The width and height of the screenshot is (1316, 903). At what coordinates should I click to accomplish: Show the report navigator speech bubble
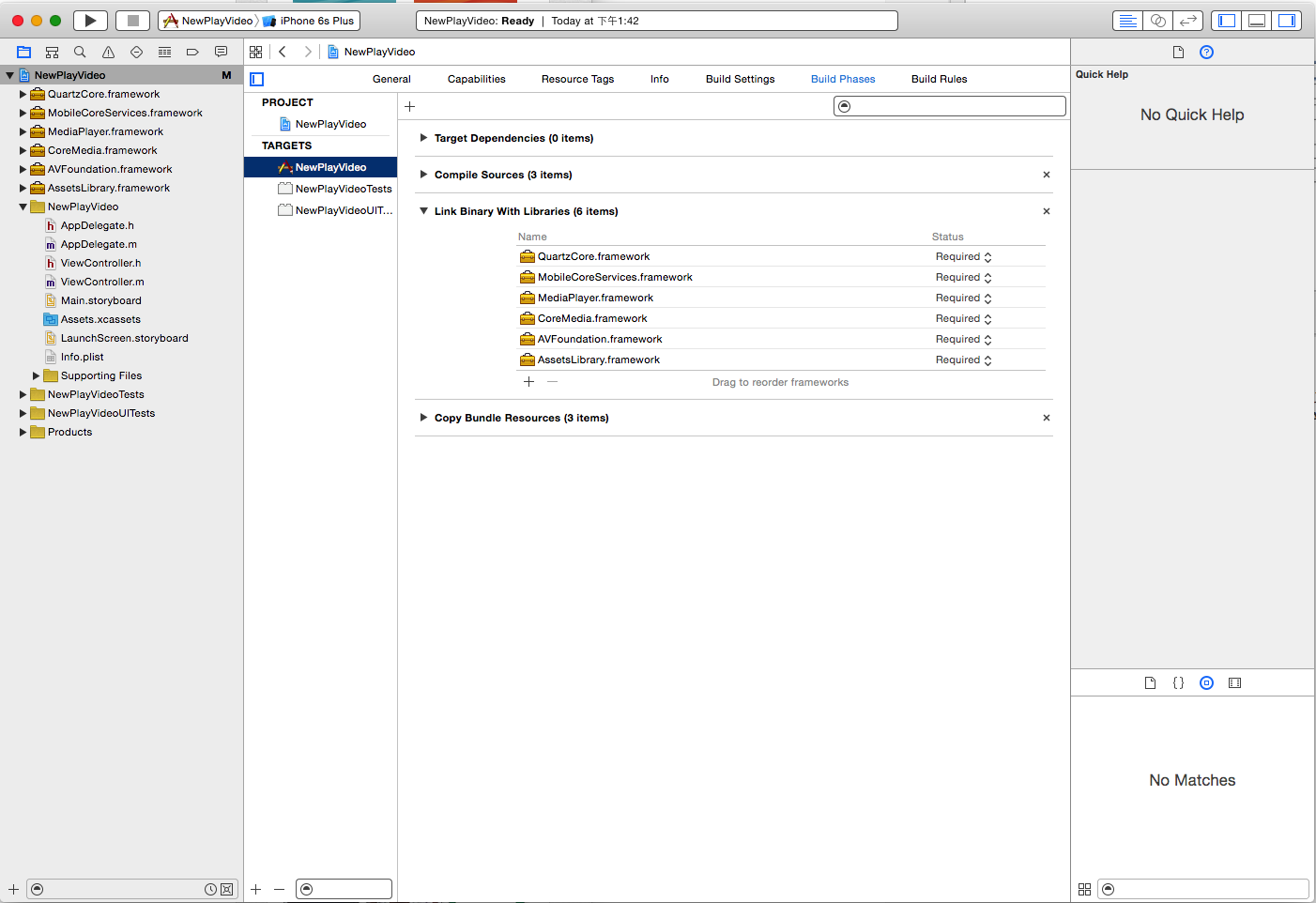(221, 52)
